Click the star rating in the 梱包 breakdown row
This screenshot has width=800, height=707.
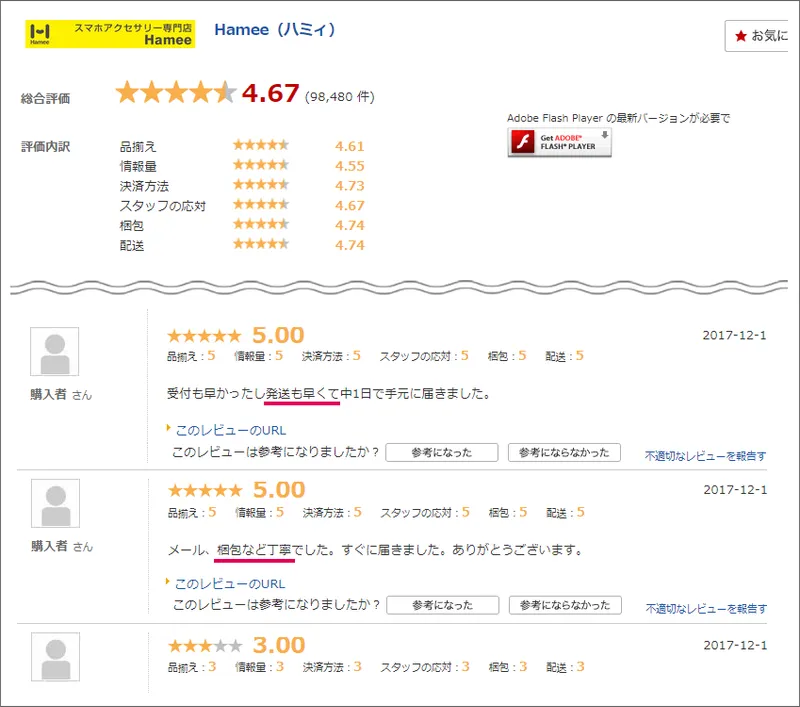point(261,224)
